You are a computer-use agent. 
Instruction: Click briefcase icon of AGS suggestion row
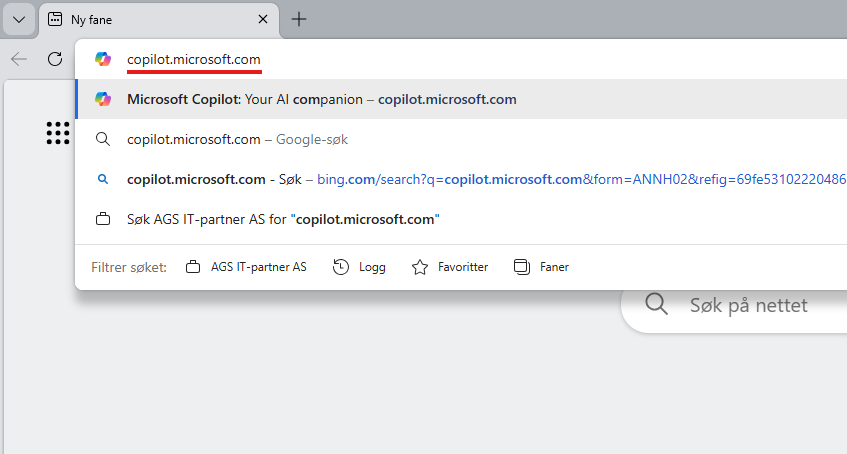pos(103,219)
